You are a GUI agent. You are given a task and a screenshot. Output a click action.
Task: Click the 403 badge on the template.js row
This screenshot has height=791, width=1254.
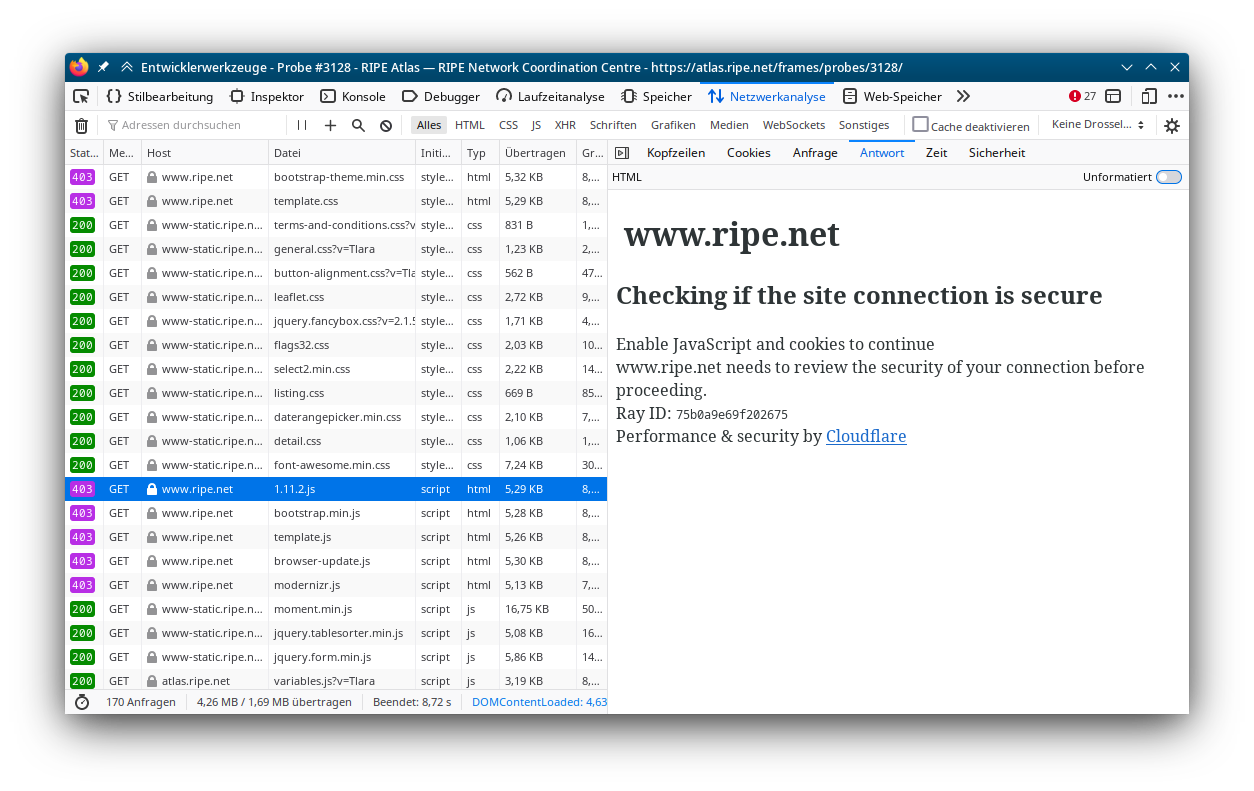82,537
